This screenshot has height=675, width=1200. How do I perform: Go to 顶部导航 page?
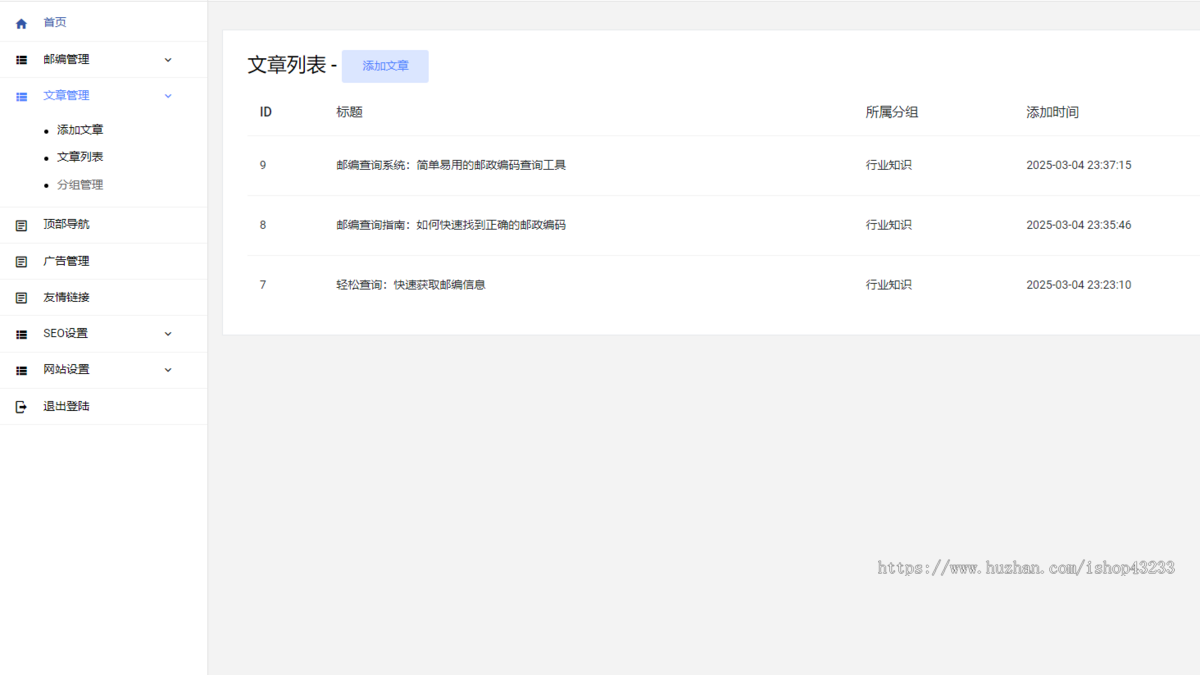click(66, 224)
